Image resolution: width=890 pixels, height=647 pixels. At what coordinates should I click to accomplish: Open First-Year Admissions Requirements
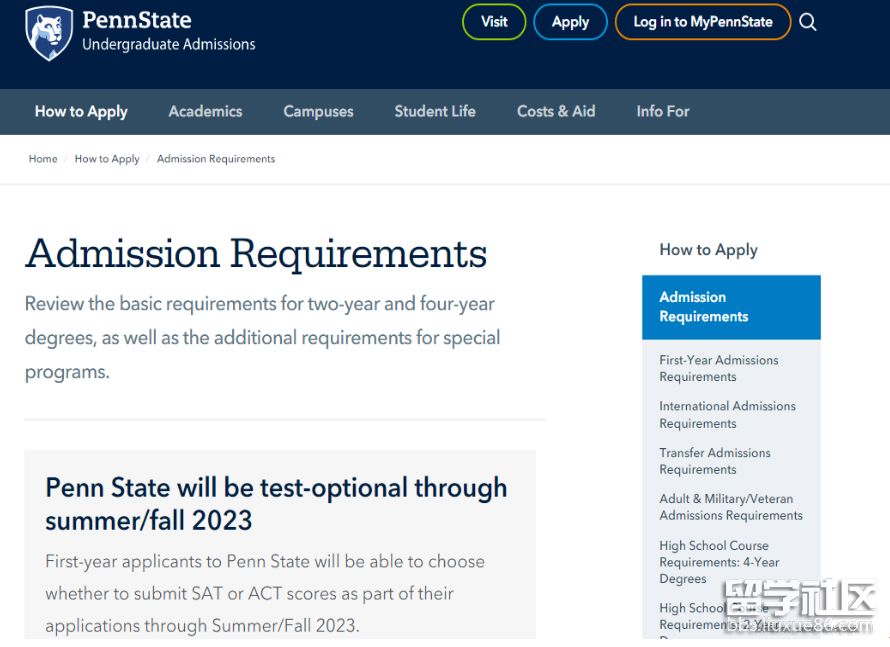pyautogui.click(x=718, y=368)
